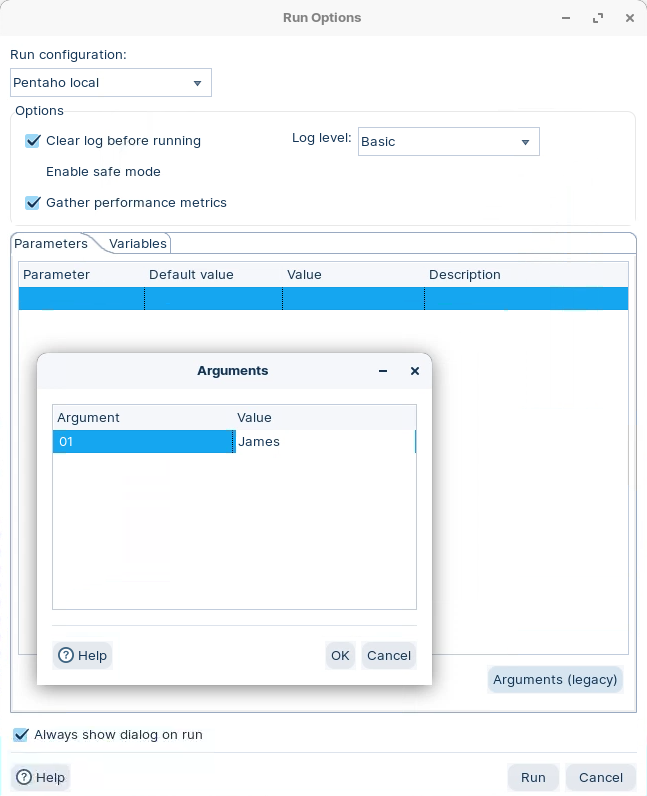Click the Arguments (legacy) button
This screenshot has width=647, height=796.
(x=555, y=680)
